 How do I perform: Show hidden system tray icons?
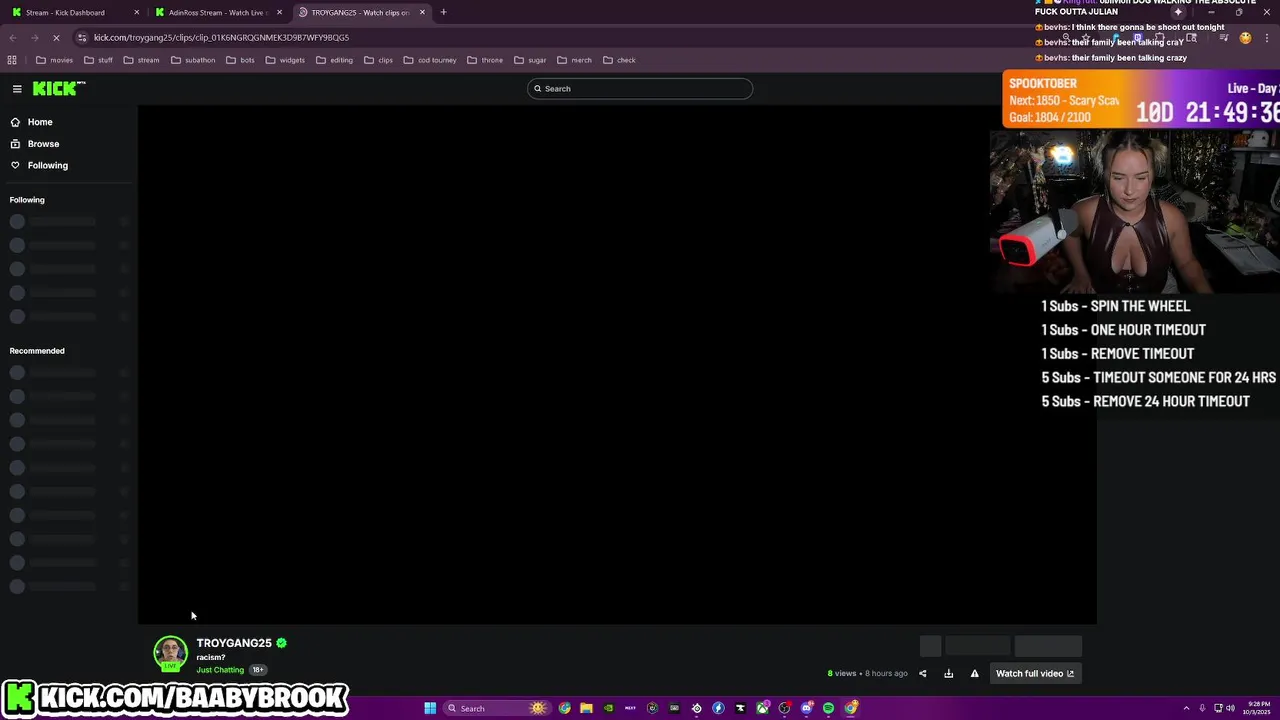click(1186, 708)
